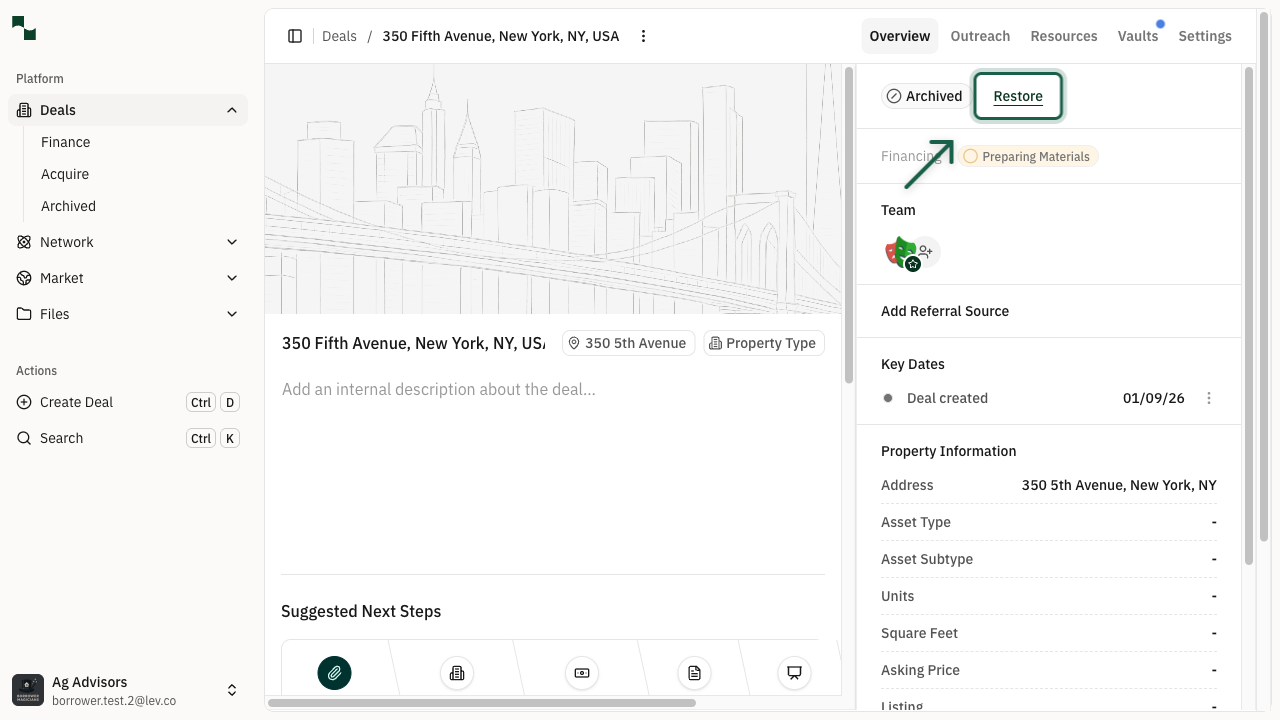Screen dimensions: 1280x720
Task: Click the Restore link
Action: tap(1017, 96)
